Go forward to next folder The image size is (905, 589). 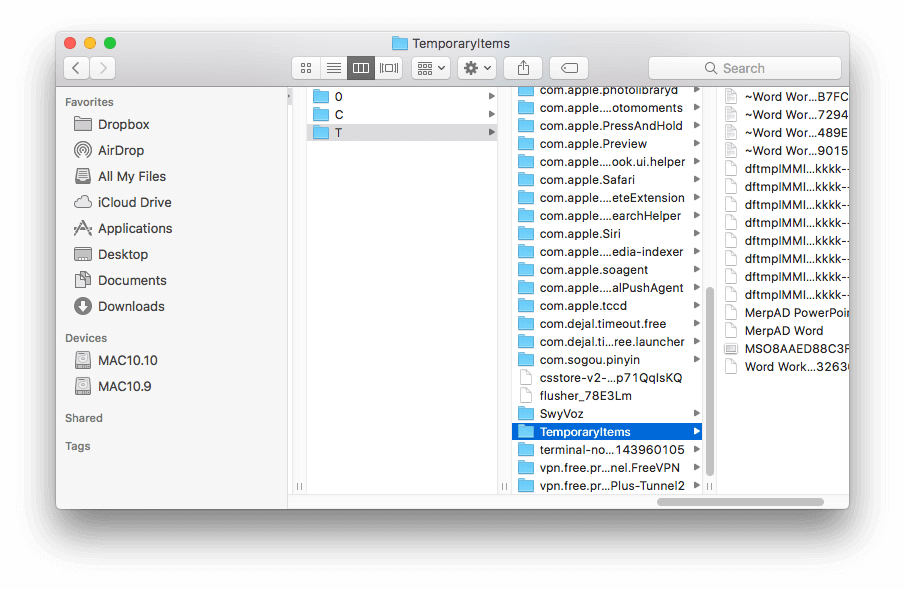tap(102, 68)
